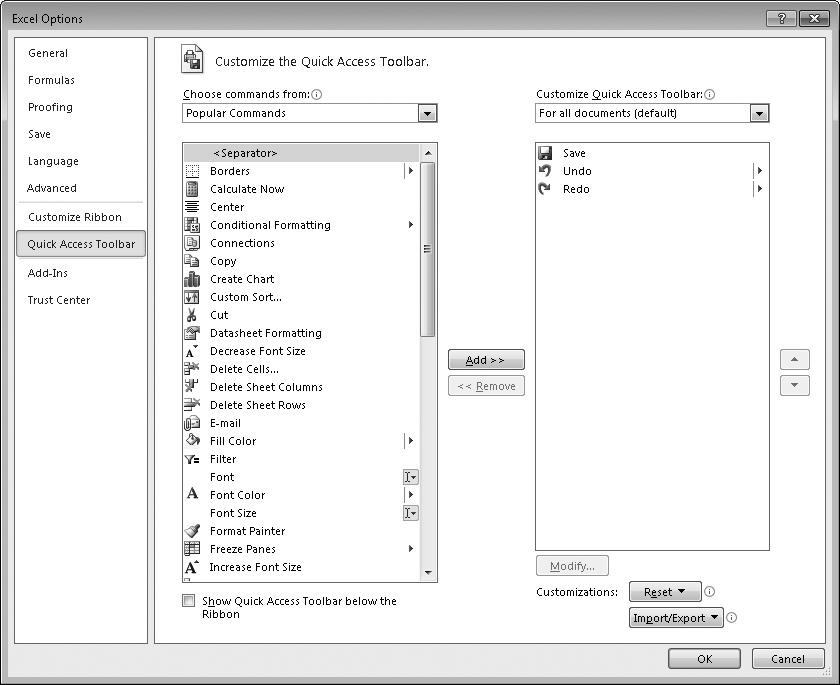Image resolution: width=840 pixels, height=685 pixels.
Task: Click the Calculate Now calculator icon
Action: 192,189
